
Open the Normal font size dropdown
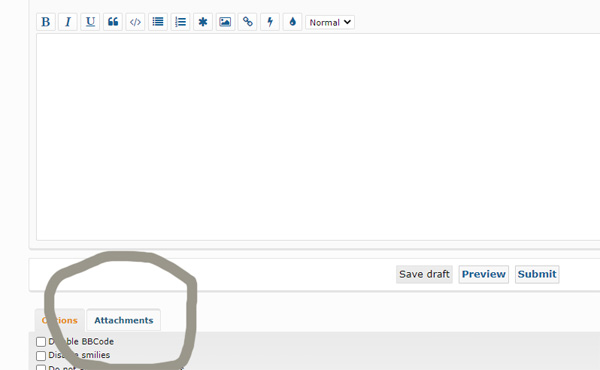pos(330,22)
